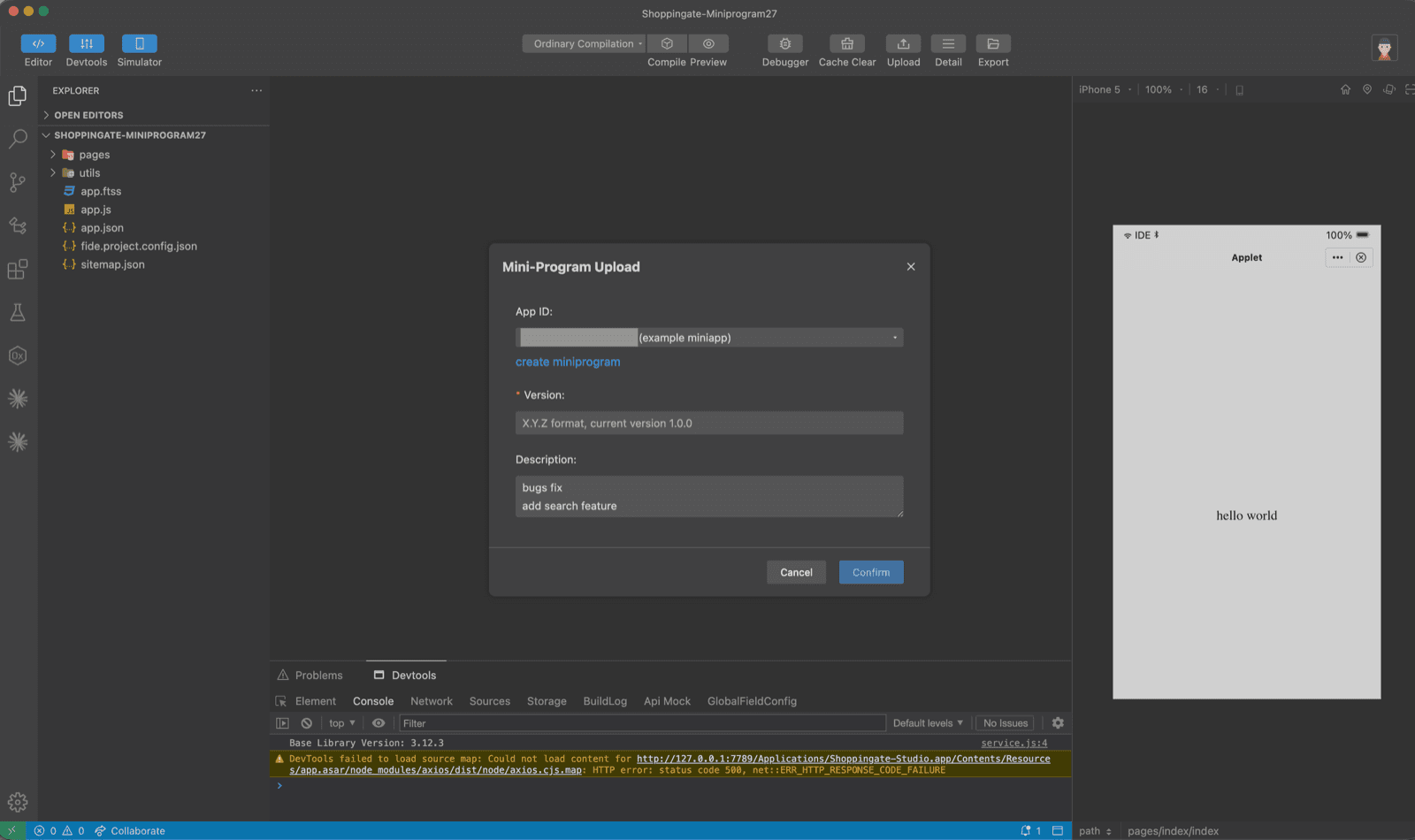Image resolution: width=1415 pixels, height=840 pixels.
Task: Open the App ID dropdown
Action: 709,338
